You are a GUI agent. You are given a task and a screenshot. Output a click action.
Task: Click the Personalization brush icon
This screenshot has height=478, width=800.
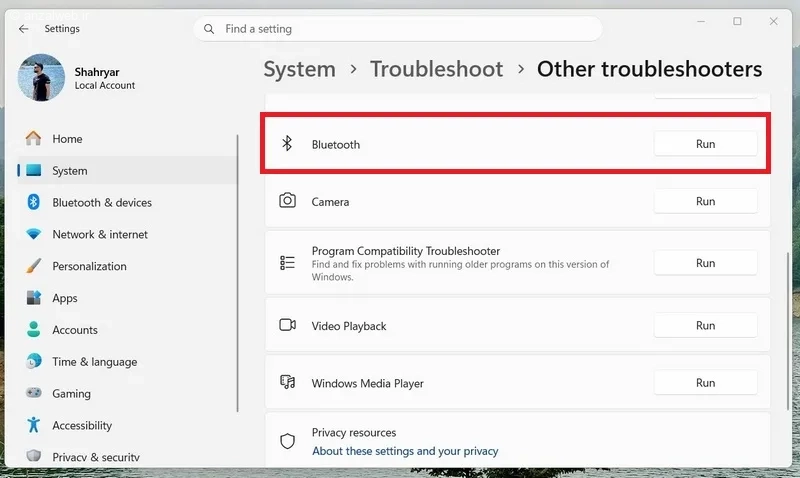point(34,266)
